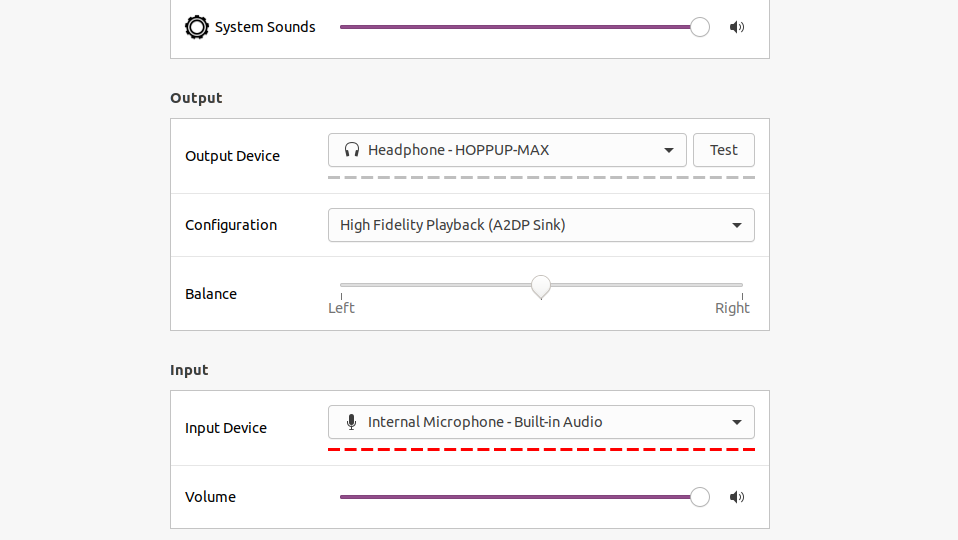Click the input Volume slider handle

pyautogui.click(x=700, y=497)
